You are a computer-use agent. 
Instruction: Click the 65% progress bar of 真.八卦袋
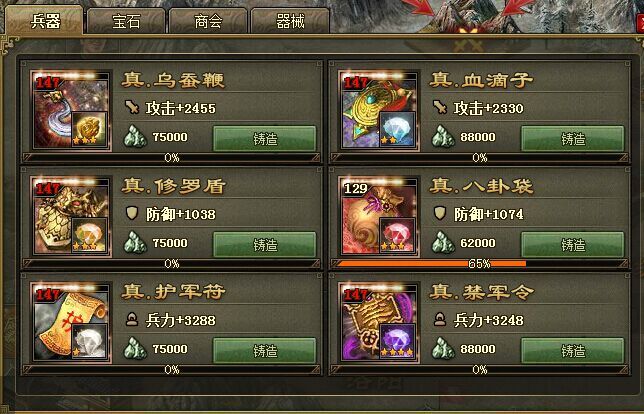[479, 264]
